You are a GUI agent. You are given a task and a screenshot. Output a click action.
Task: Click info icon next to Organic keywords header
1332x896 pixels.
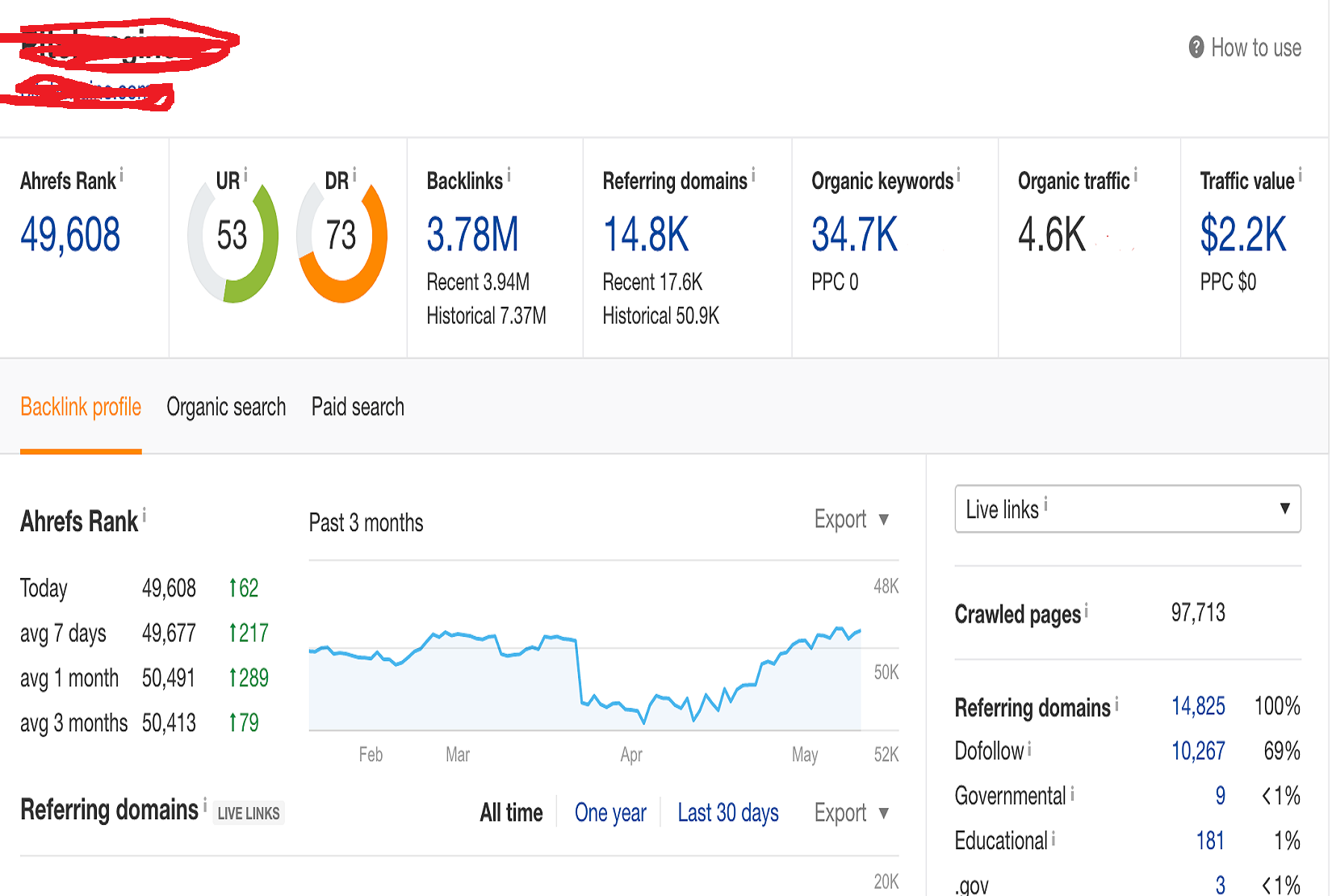958,174
